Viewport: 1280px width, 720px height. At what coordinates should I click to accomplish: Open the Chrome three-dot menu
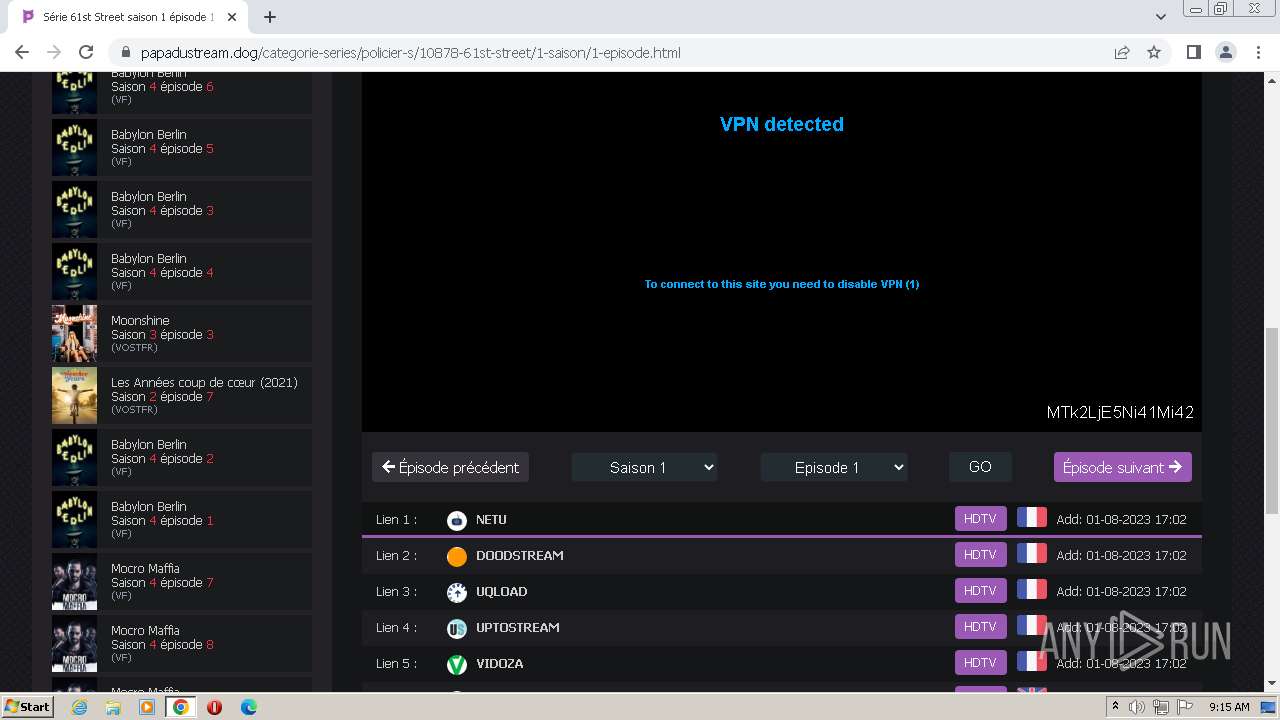coord(1257,52)
